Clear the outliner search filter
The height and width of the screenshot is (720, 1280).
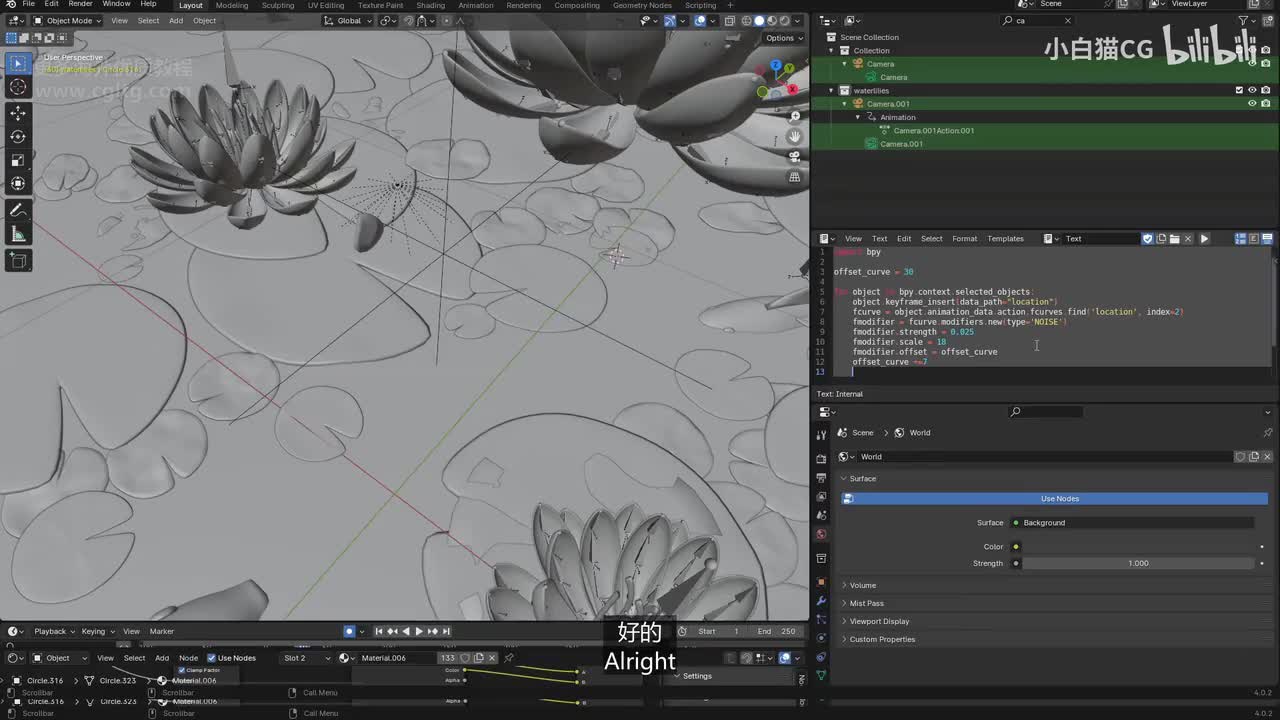1067,20
